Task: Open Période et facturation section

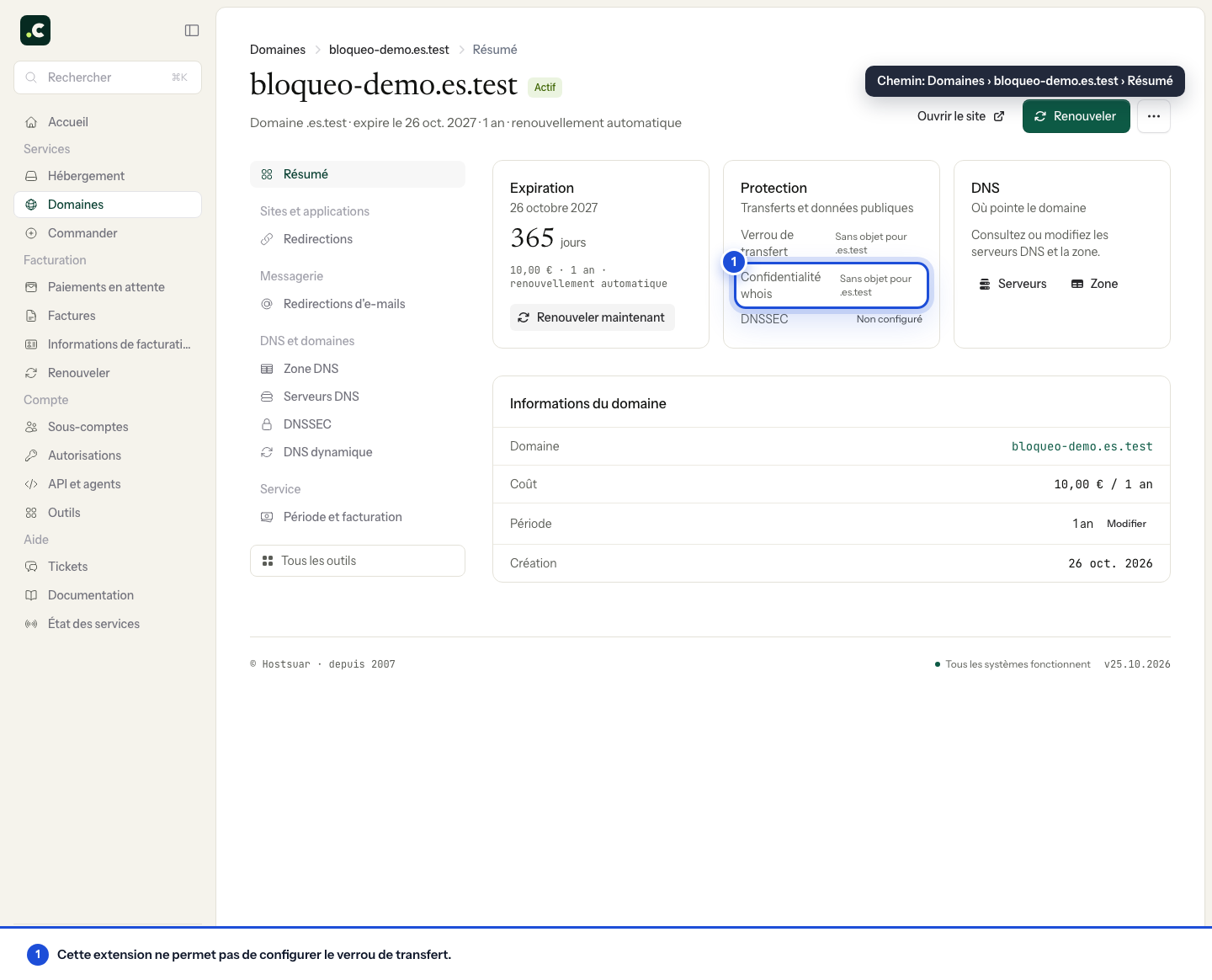Action: (x=358, y=517)
